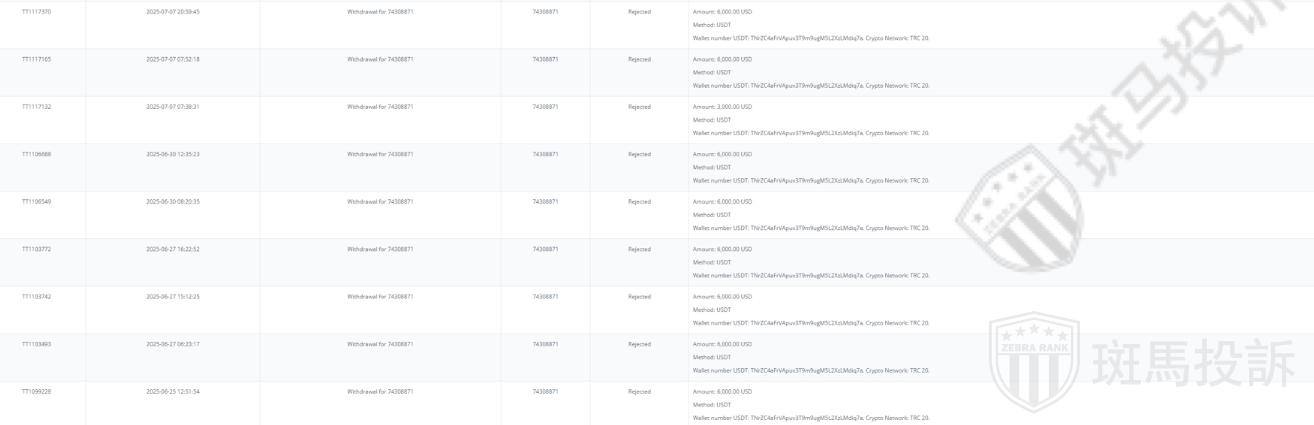Viewport: 1314px width, 425px height.
Task: Click Withdrawal description in the TT1106549 row
Action: tap(380, 201)
